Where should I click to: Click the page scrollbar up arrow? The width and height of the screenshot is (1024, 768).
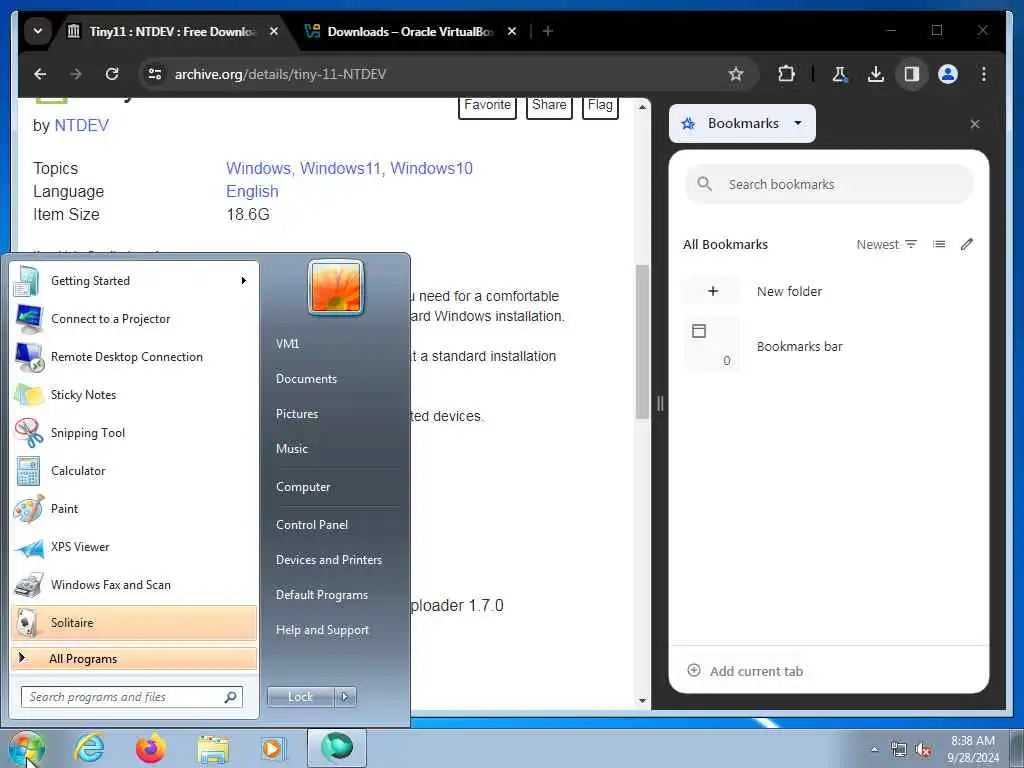point(643,106)
